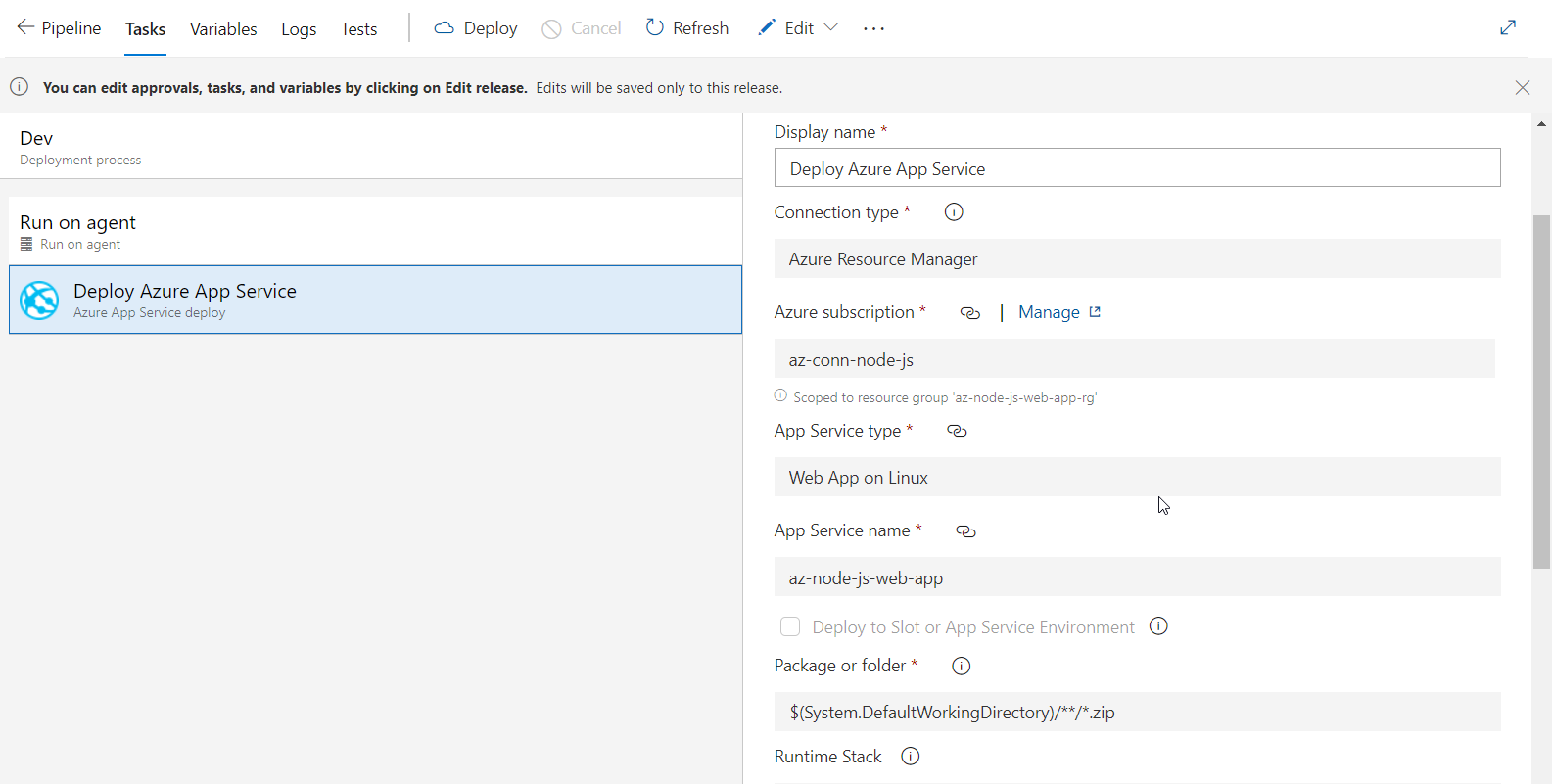1552x784 pixels.
Task: Select the Run on agent job
Action: click(x=375, y=231)
